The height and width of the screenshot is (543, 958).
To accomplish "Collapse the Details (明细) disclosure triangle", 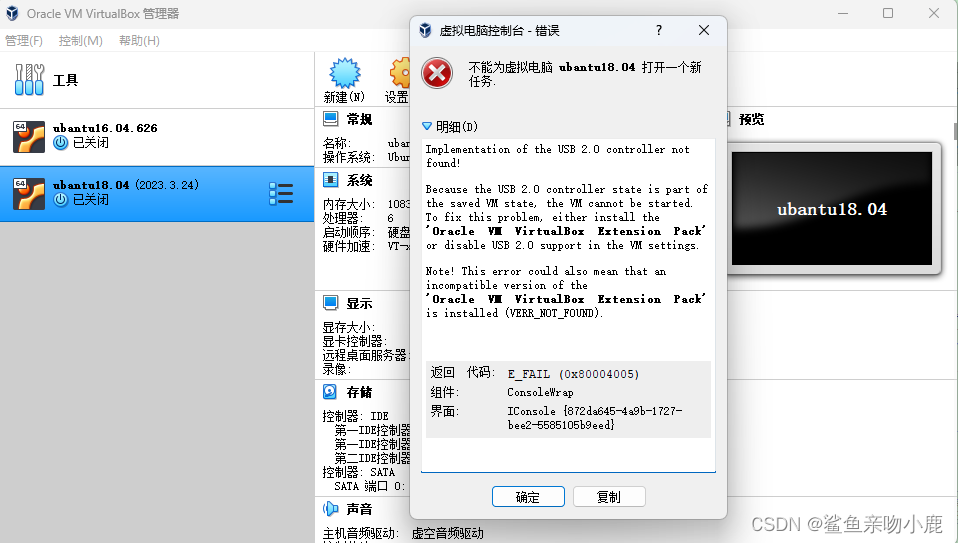I will [426, 126].
